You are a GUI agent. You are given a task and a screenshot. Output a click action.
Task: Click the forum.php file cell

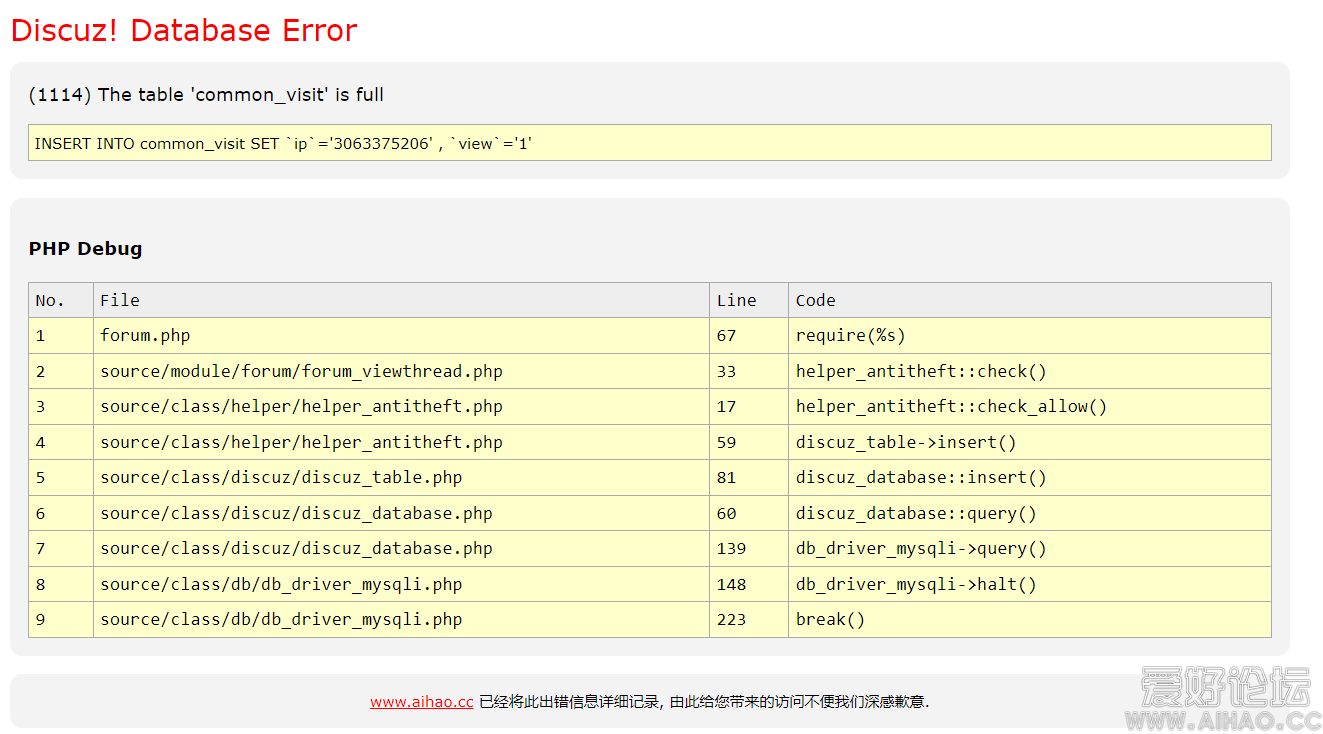pos(145,336)
